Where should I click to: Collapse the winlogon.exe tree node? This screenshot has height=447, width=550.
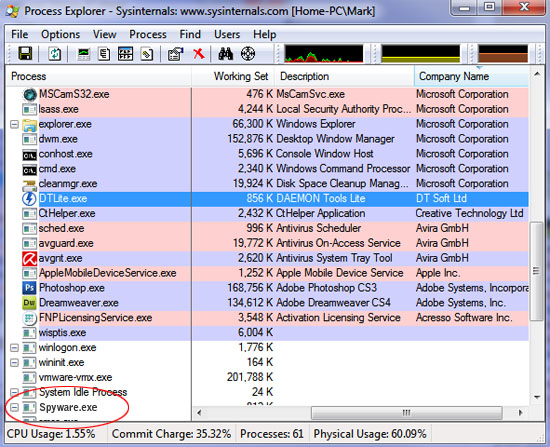point(14,348)
